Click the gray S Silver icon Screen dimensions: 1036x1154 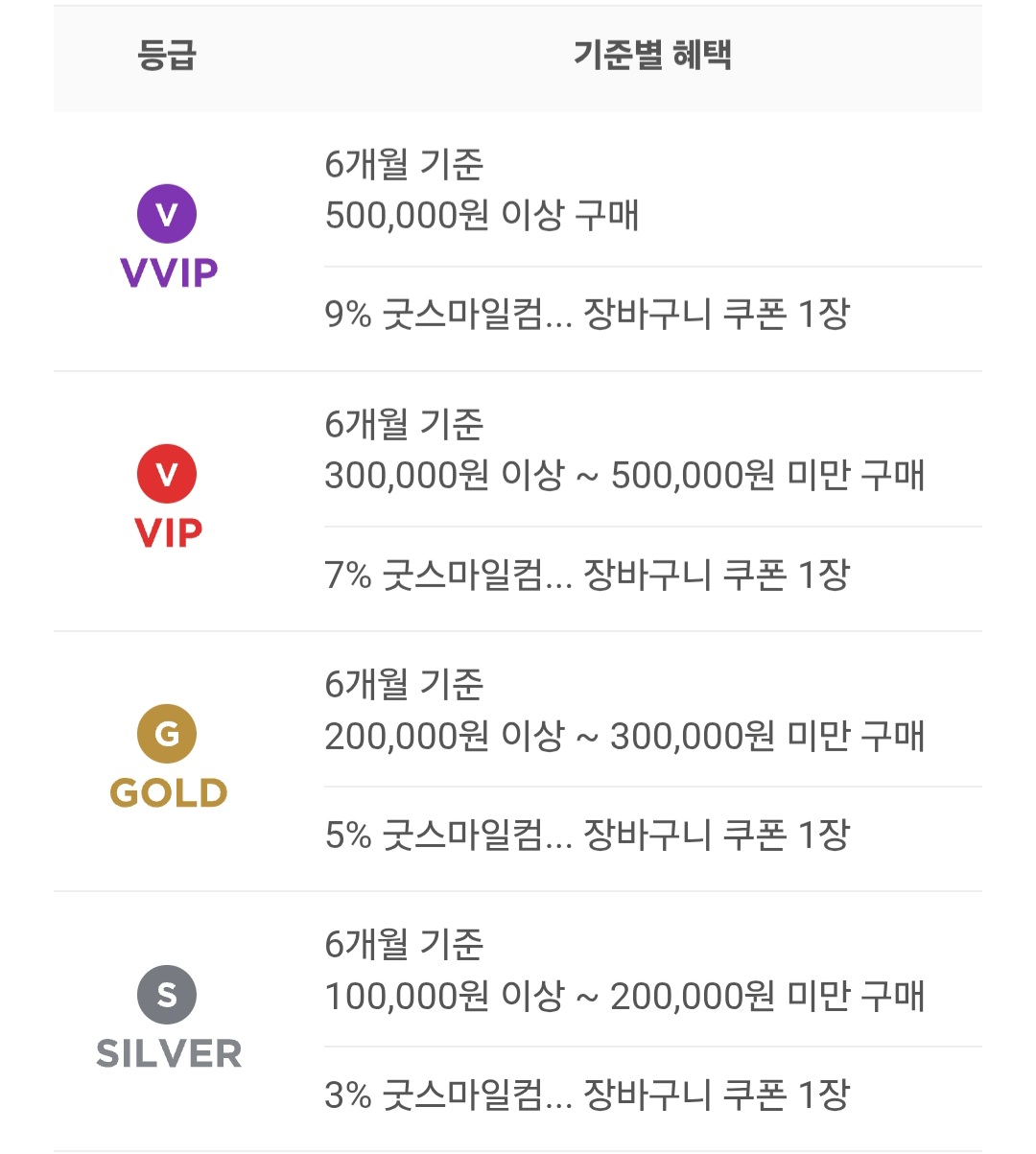(x=167, y=995)
